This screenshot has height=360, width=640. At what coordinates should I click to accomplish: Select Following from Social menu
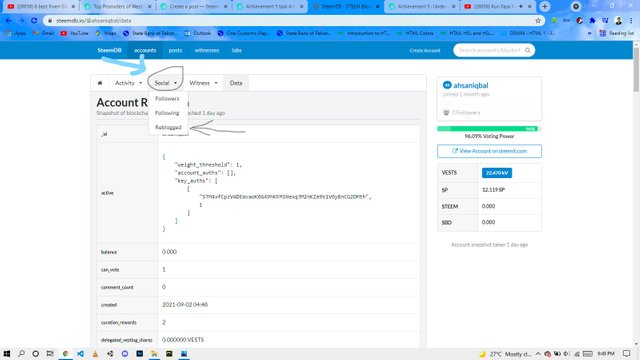[x=167, y=113]
